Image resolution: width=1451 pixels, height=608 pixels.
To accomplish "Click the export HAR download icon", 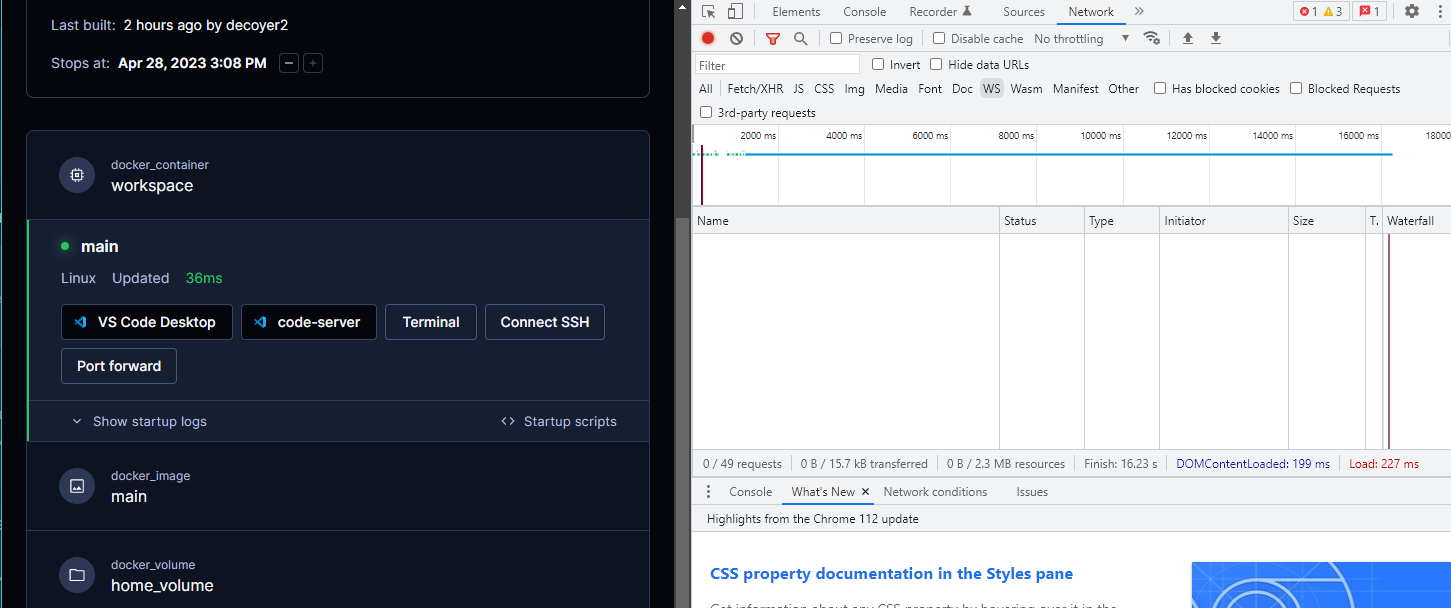I will point(1216,38).
